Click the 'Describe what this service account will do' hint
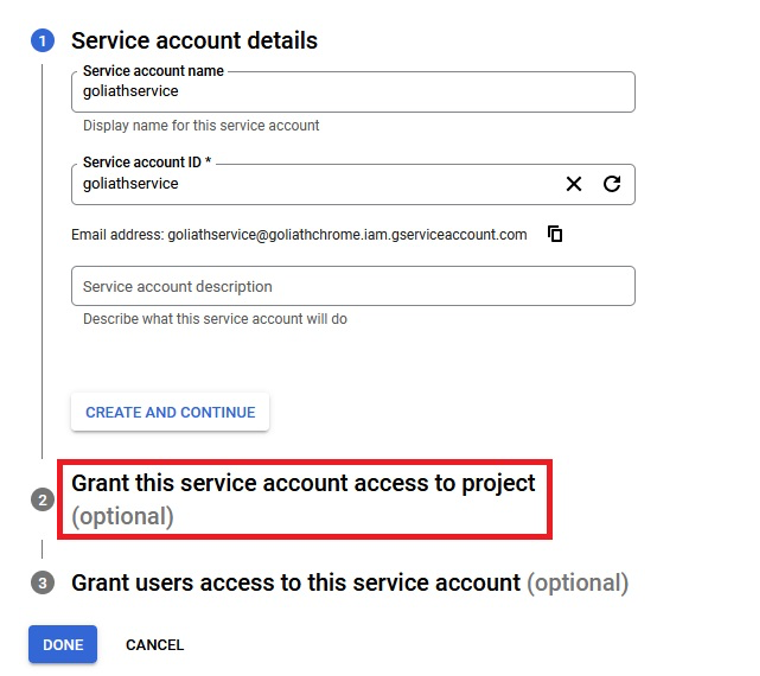This screenshot has height=676, width=760. [215, 319]
